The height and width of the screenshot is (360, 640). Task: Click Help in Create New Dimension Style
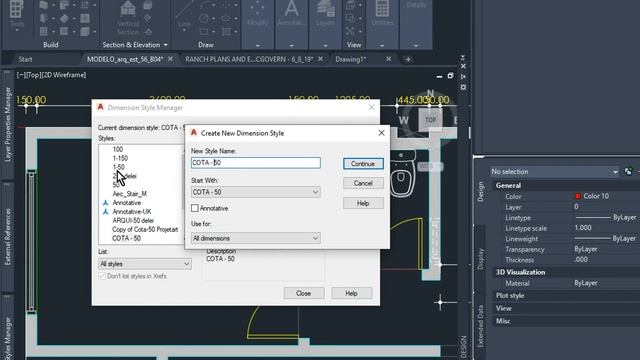[363, 203]
